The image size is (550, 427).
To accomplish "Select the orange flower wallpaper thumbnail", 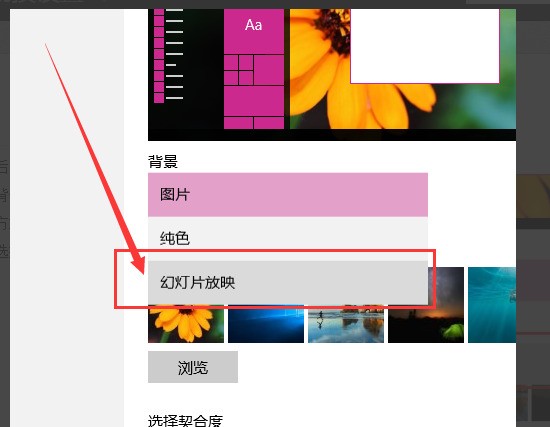I will pyautogui.click(x=186, y=323).
